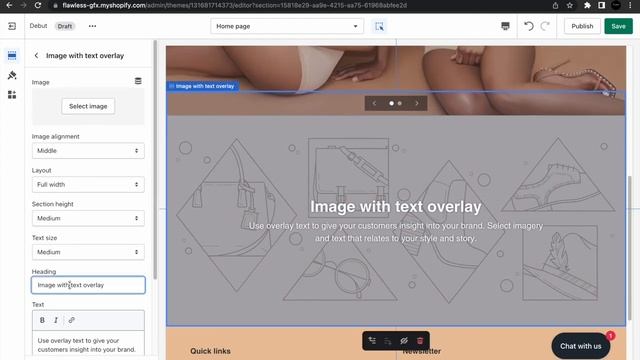The width and height of the screenshot is (640, 360).
Task: Open the Sections sidebar icon
Action: coord(12,56)
